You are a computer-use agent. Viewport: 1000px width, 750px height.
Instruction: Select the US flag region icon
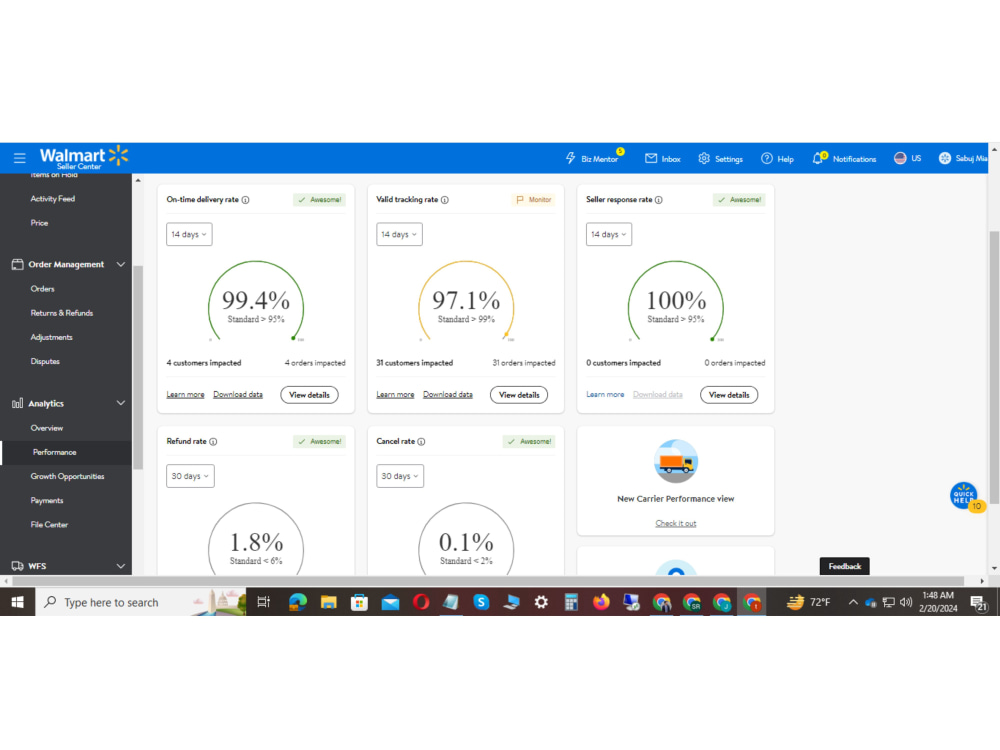[x=900, y=158]
